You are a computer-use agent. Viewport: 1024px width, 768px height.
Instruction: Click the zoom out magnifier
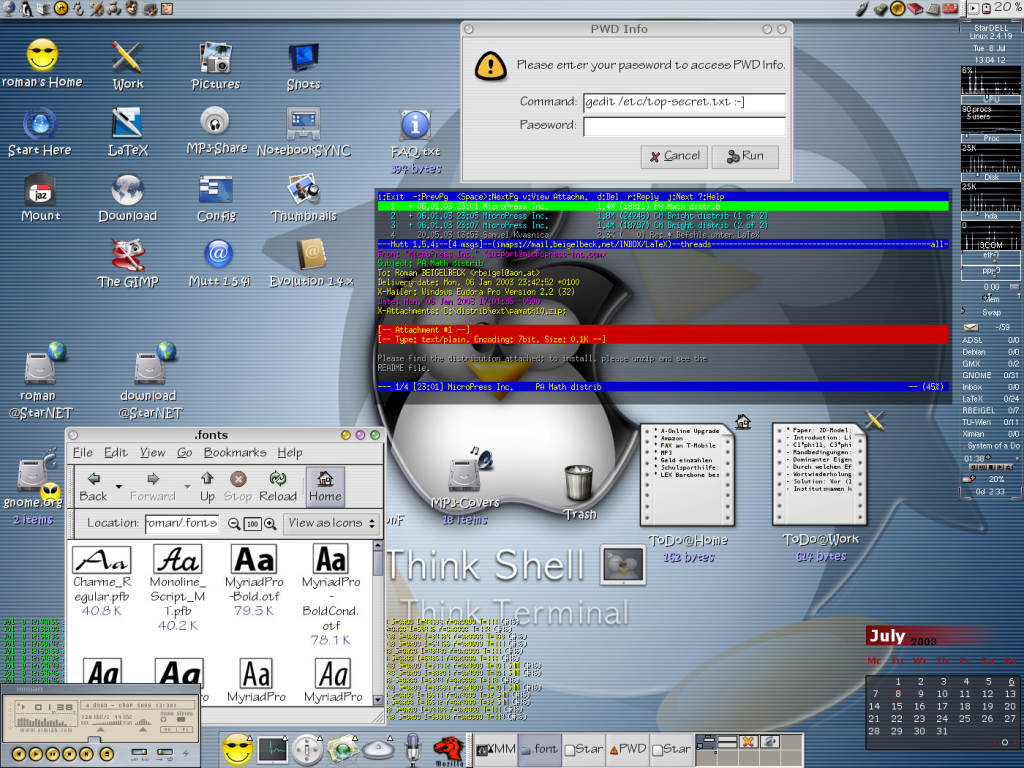coord(234,524)
